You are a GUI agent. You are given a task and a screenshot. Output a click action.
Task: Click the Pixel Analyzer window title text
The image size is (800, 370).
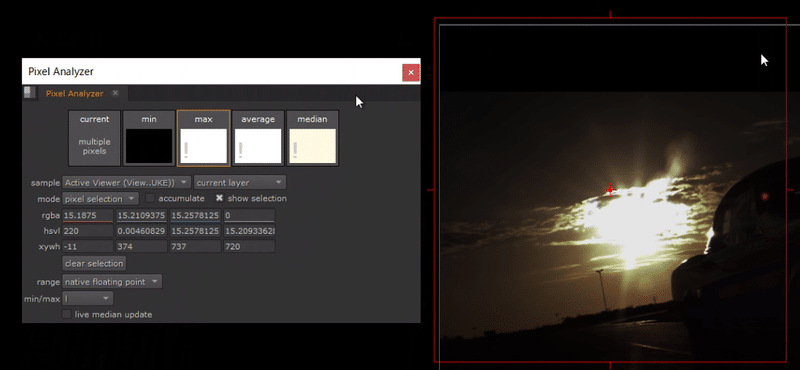[x=61, y=71]
